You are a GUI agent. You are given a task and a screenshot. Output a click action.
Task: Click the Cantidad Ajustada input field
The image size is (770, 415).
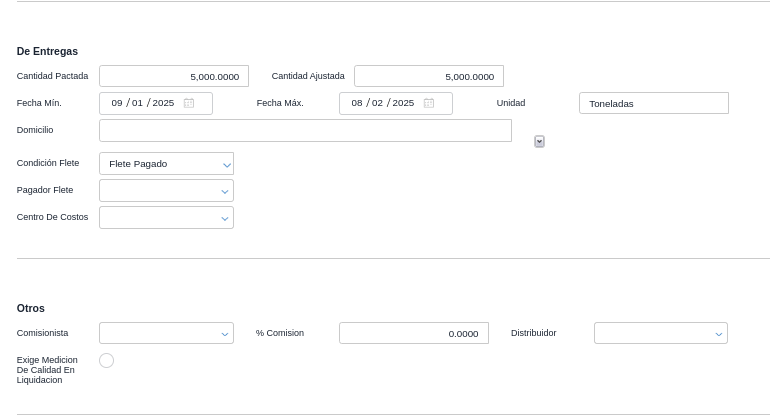(429, 77)
